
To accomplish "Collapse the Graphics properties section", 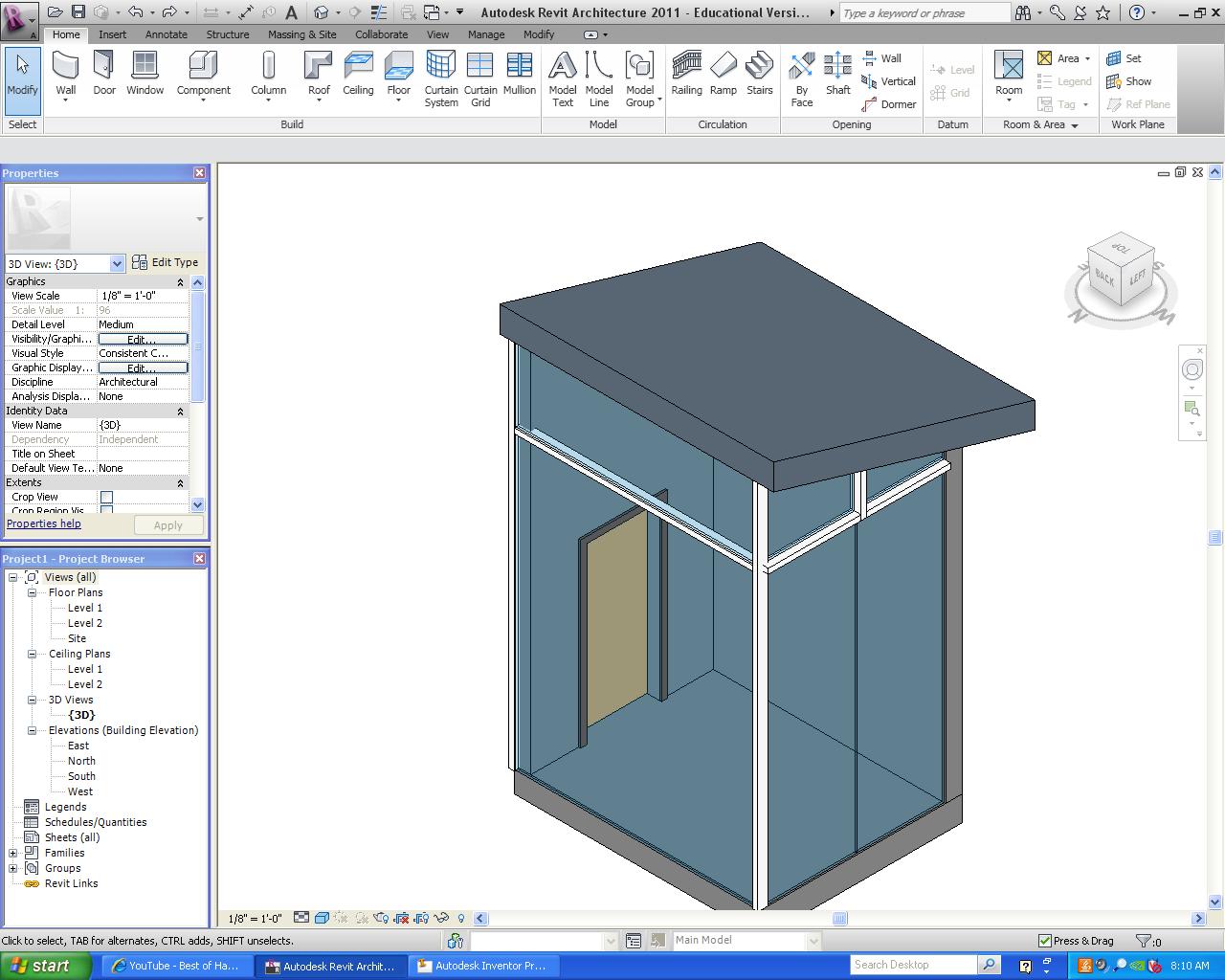I will (x=180, y=282).
